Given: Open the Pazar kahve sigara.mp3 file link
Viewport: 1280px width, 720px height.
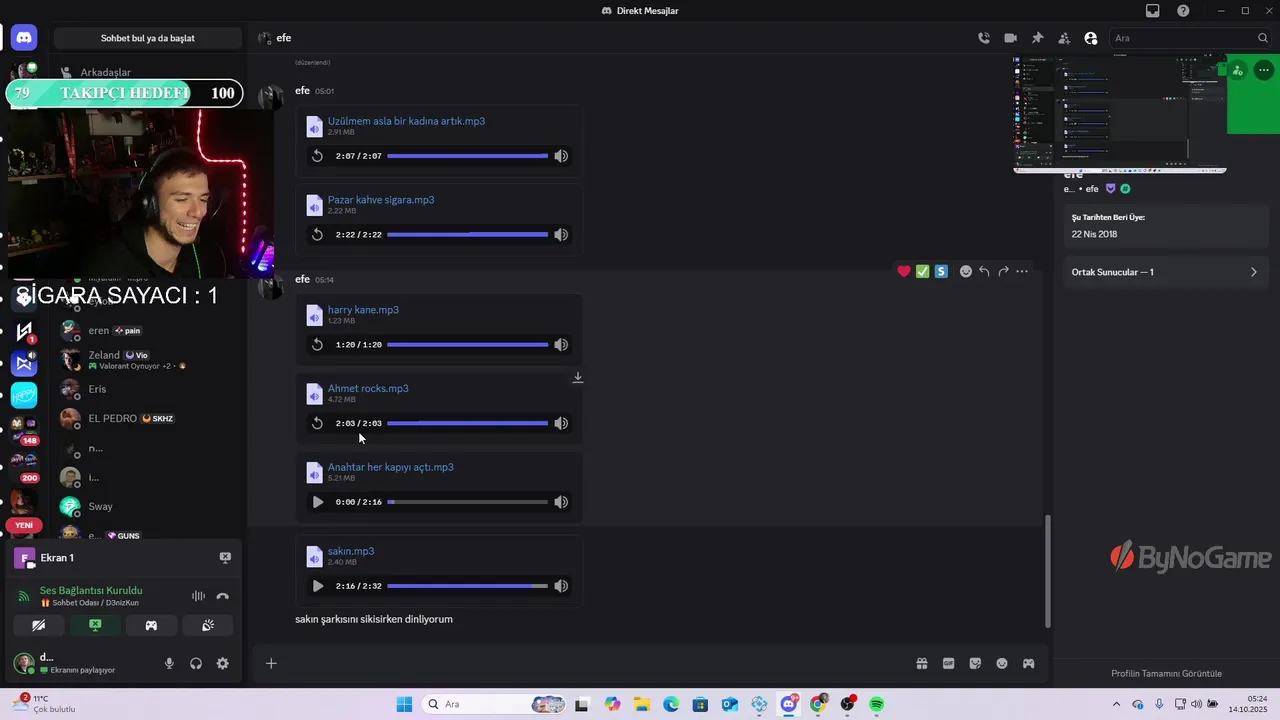Looking at the screenshot, I should pos(381,200).
